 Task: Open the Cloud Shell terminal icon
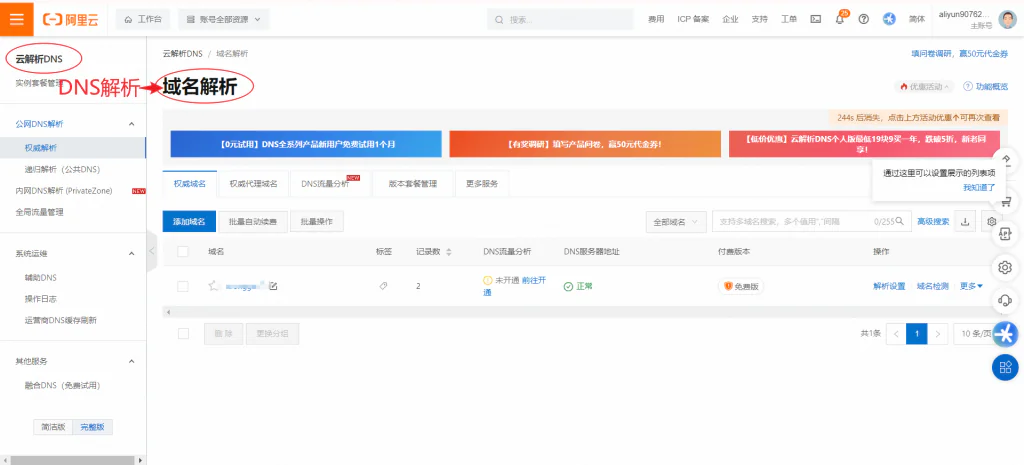pos(816,19)
